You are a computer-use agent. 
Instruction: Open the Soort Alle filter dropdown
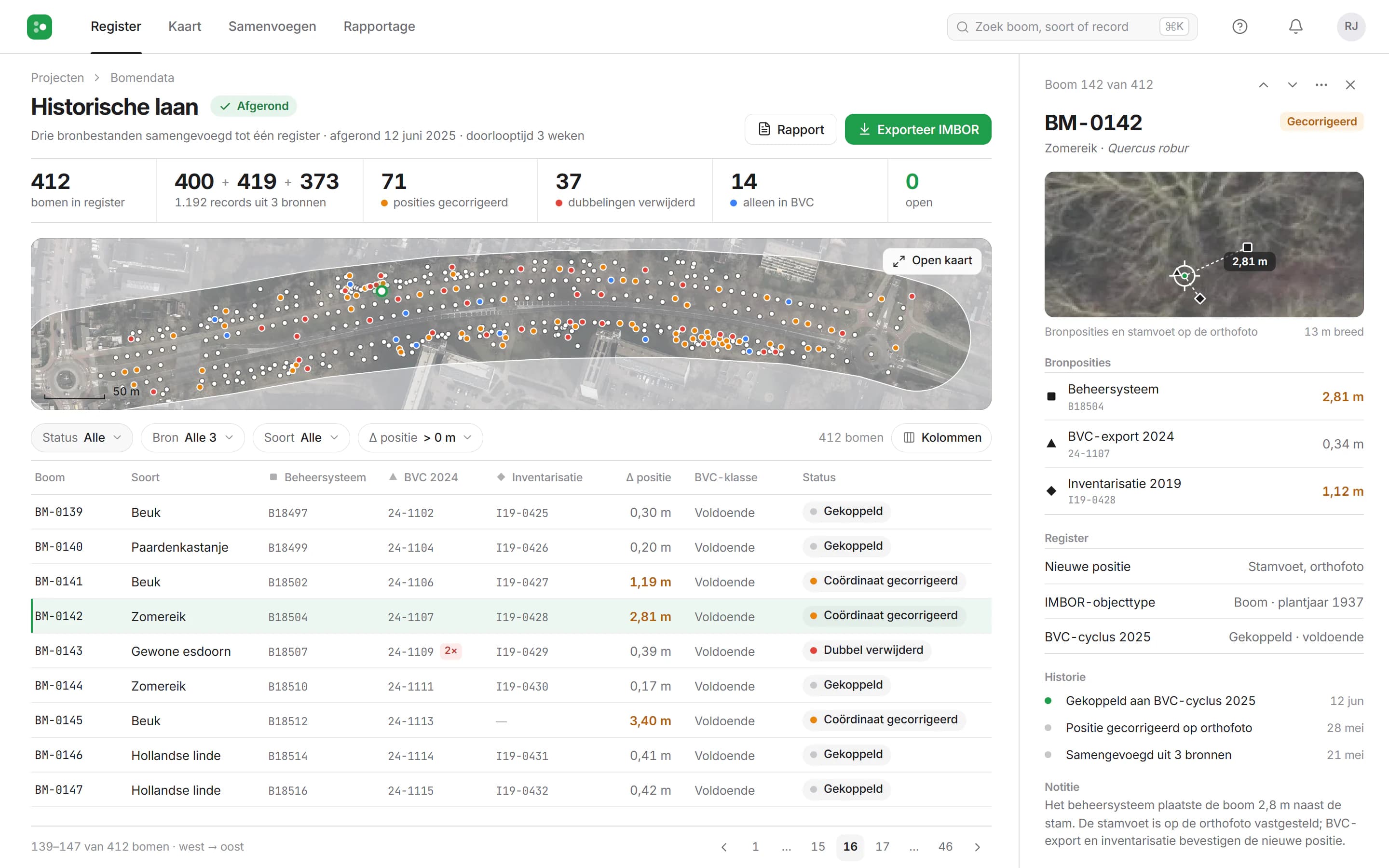(301, 437)
